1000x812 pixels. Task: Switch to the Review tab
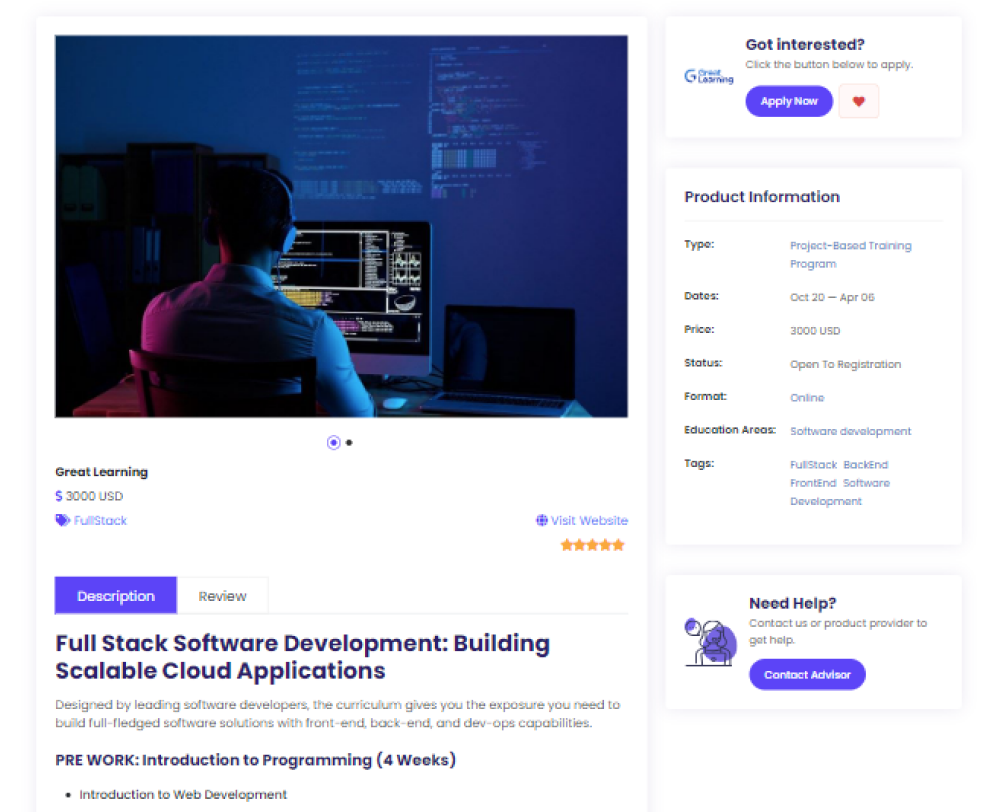[x=222, y=595]
